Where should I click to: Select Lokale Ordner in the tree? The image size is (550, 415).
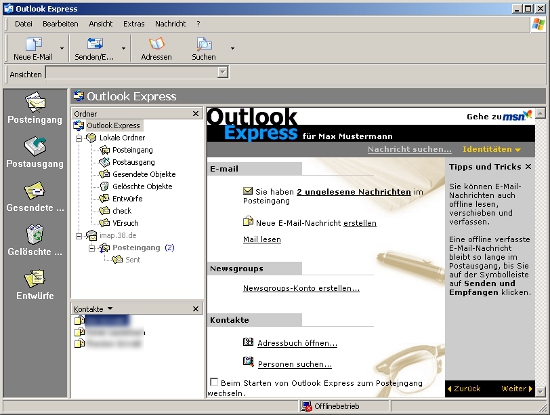point(122,138)
